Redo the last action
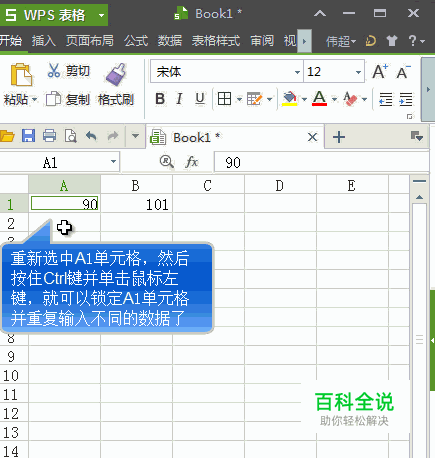Image resolution: width=435 pixels, height=458 pixels. pos(113,136)
